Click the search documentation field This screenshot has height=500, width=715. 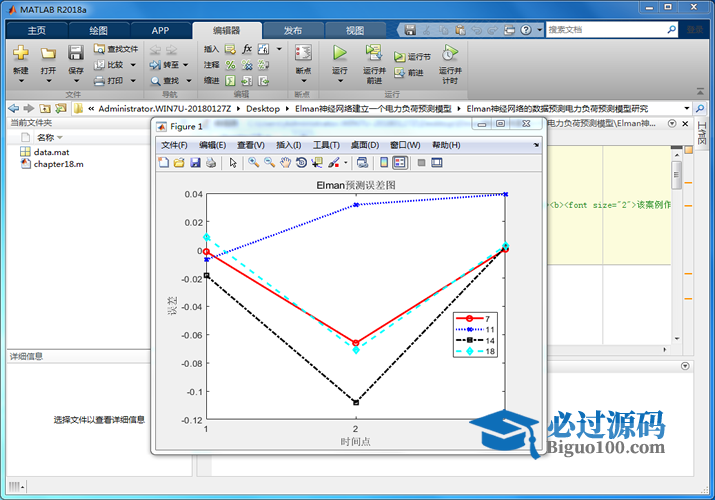(606, 30)
